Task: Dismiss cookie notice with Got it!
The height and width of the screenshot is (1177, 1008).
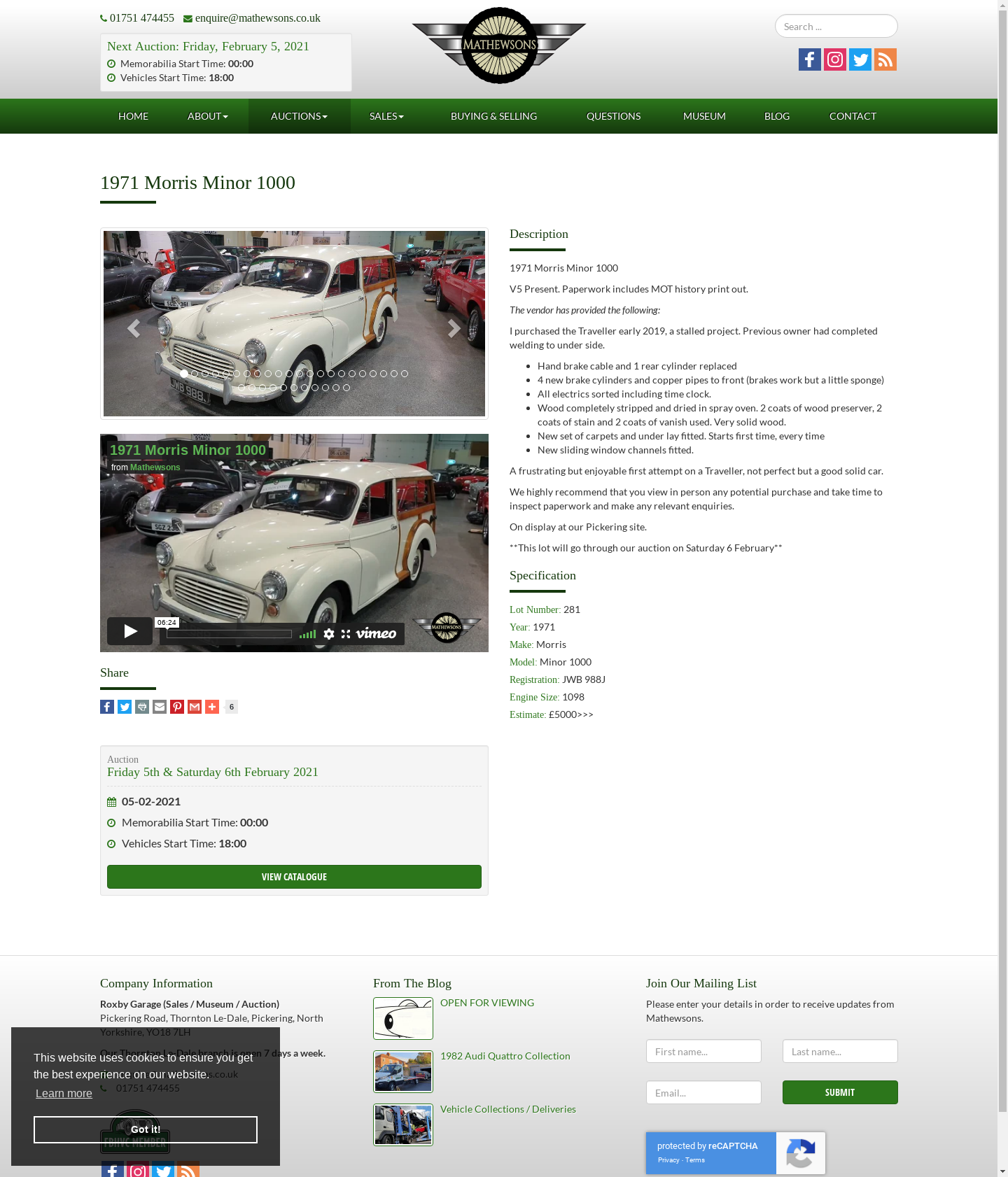Action: click(146, 1129)
